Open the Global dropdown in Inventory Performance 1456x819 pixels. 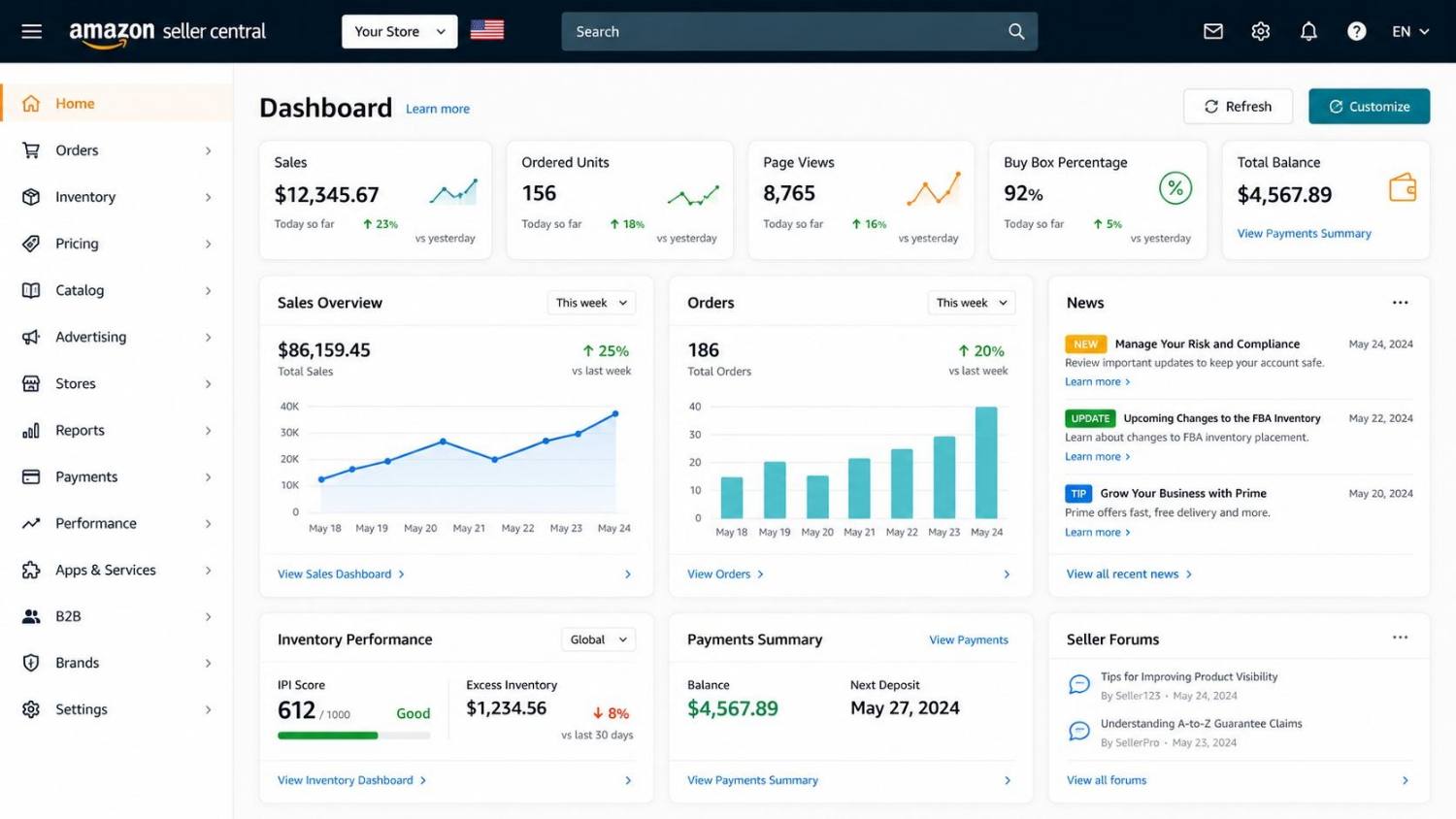(x=598, y=639)
